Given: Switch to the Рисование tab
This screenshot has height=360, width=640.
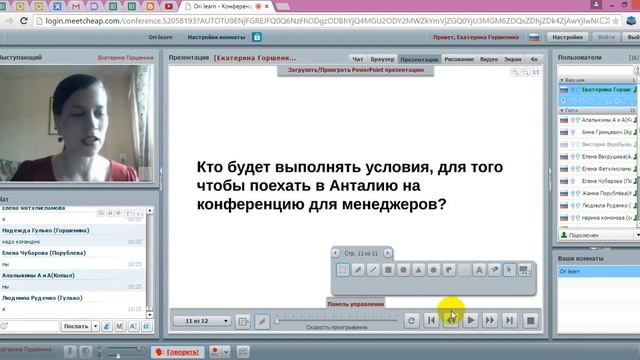Looking at the screenshot, I should click(x=459, y=59).
